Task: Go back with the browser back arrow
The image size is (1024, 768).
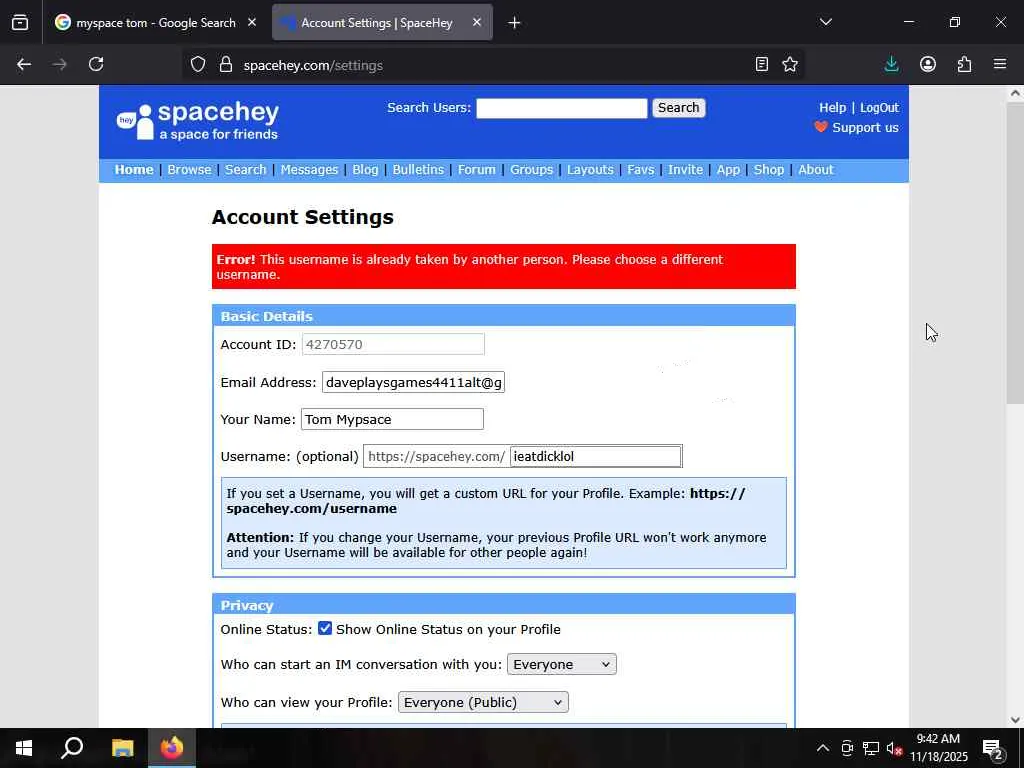Action: tap(24, 64)
